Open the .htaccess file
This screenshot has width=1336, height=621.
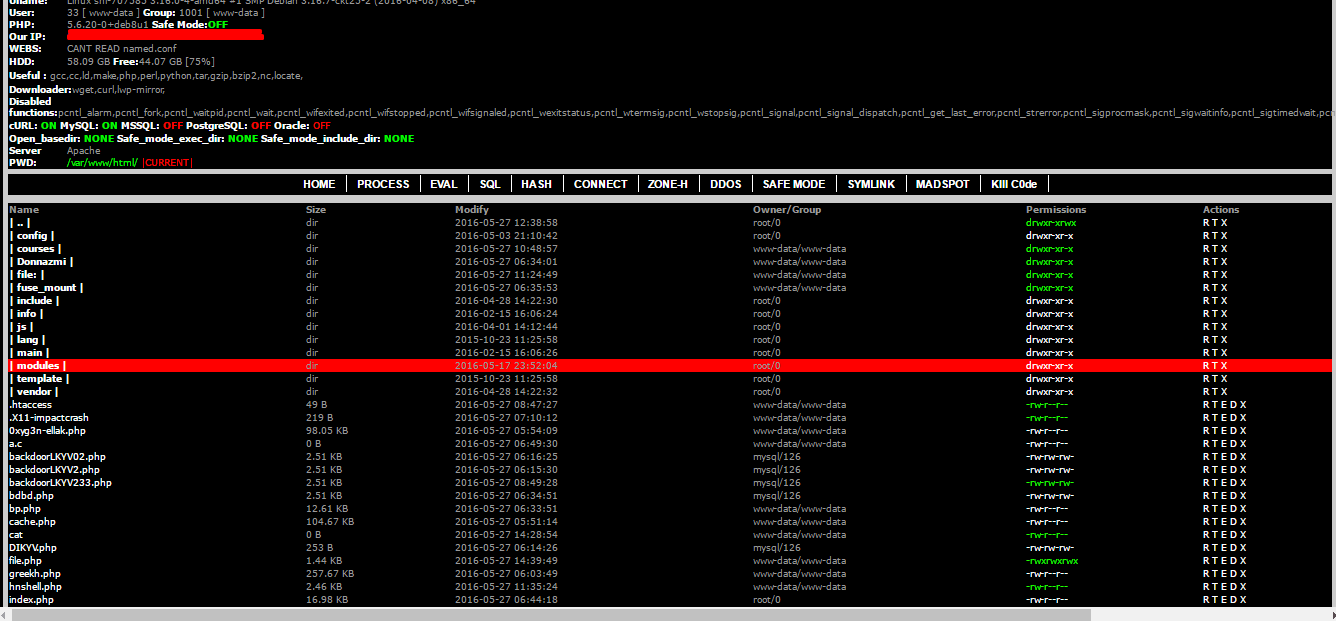tap(30, 405)
